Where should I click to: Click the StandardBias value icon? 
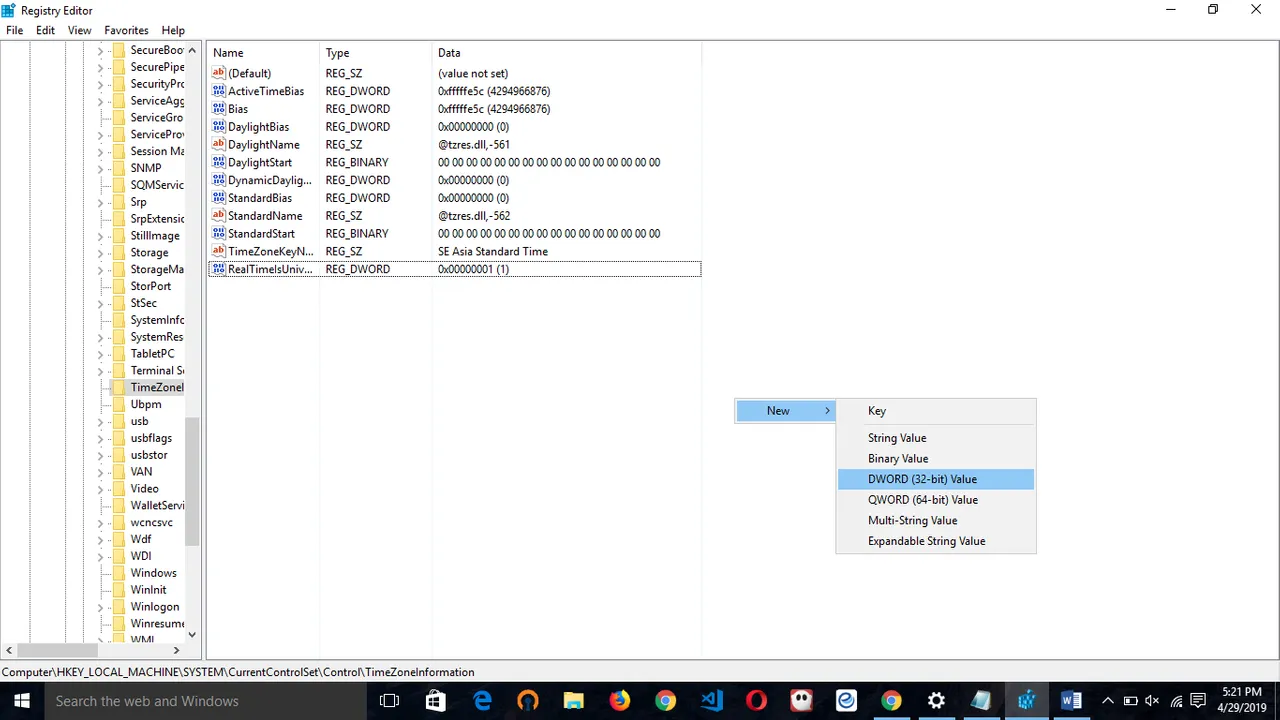(x=219, y=198)
